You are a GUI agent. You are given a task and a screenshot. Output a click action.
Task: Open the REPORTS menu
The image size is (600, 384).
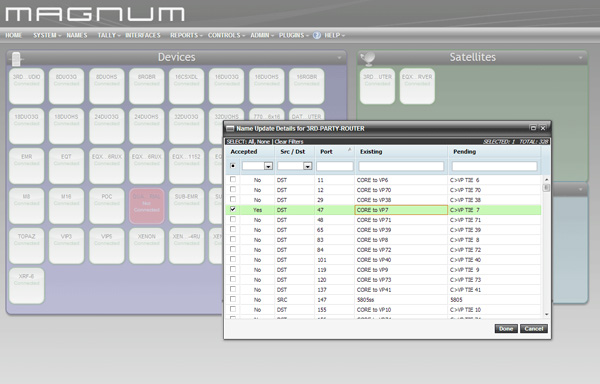tap(186, 35)
